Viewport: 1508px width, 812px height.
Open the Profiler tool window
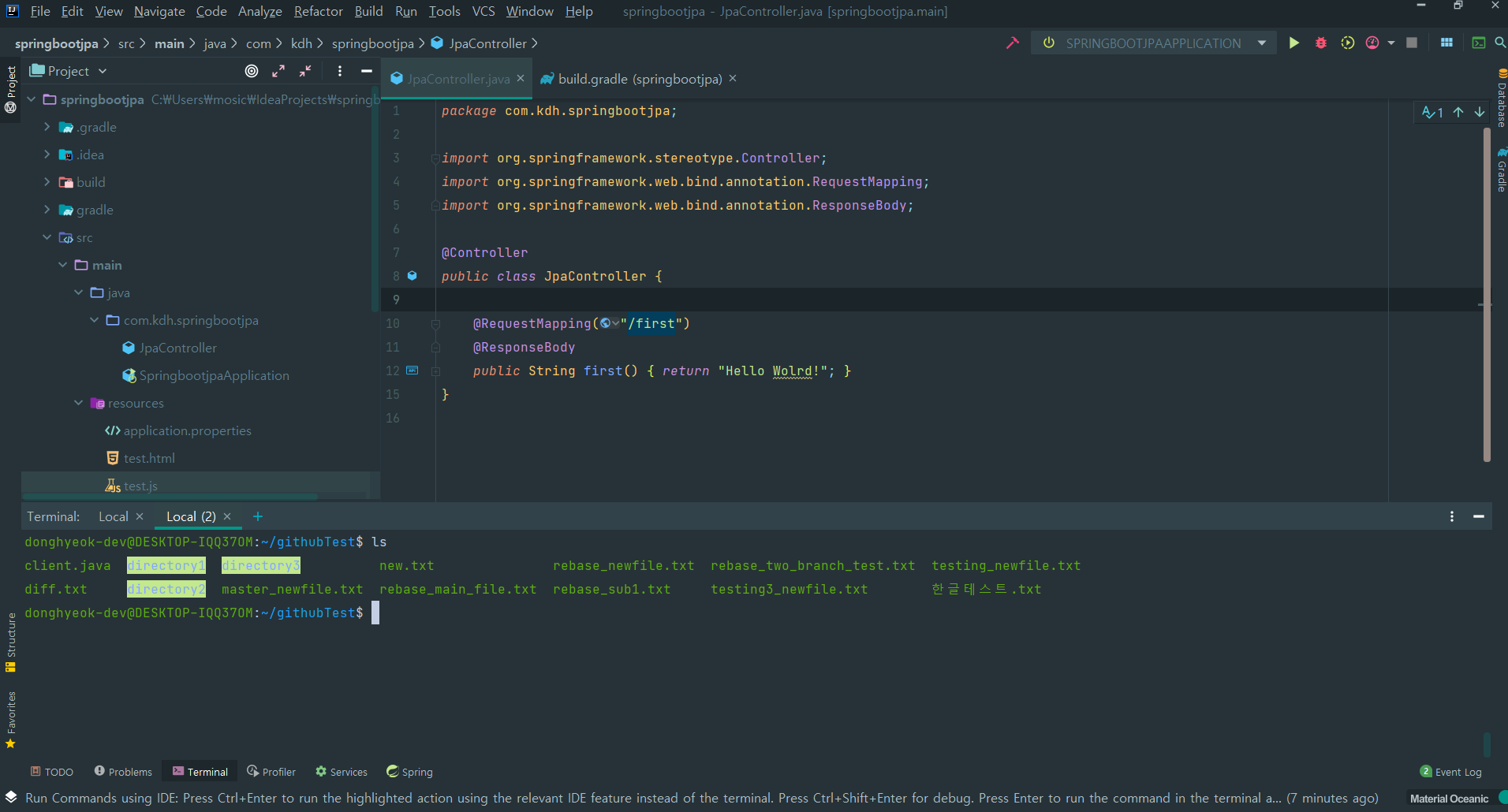271,772
